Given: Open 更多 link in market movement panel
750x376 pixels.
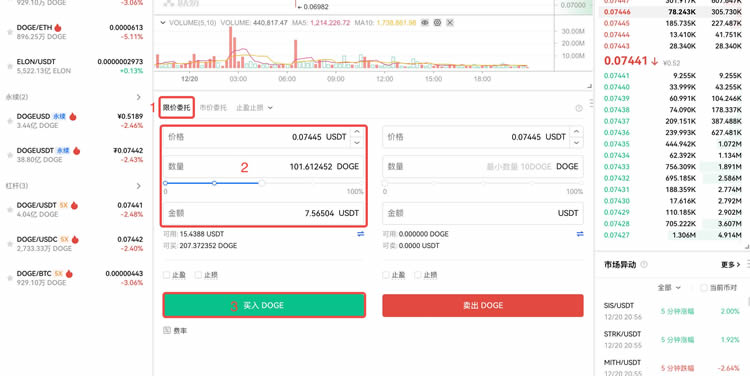Looking at the screenshot, I should (730, 265).
